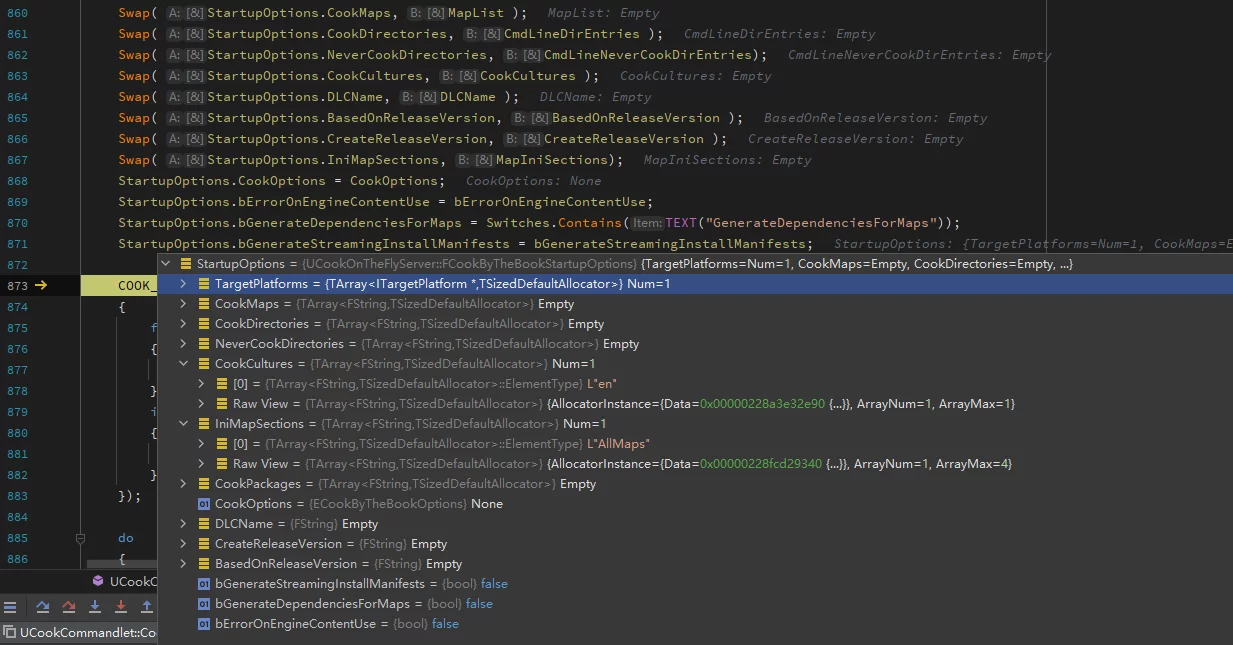This screenshot has height=645, width=1233.
Task: Expand the CookPackages array
Action: point(184,484)
